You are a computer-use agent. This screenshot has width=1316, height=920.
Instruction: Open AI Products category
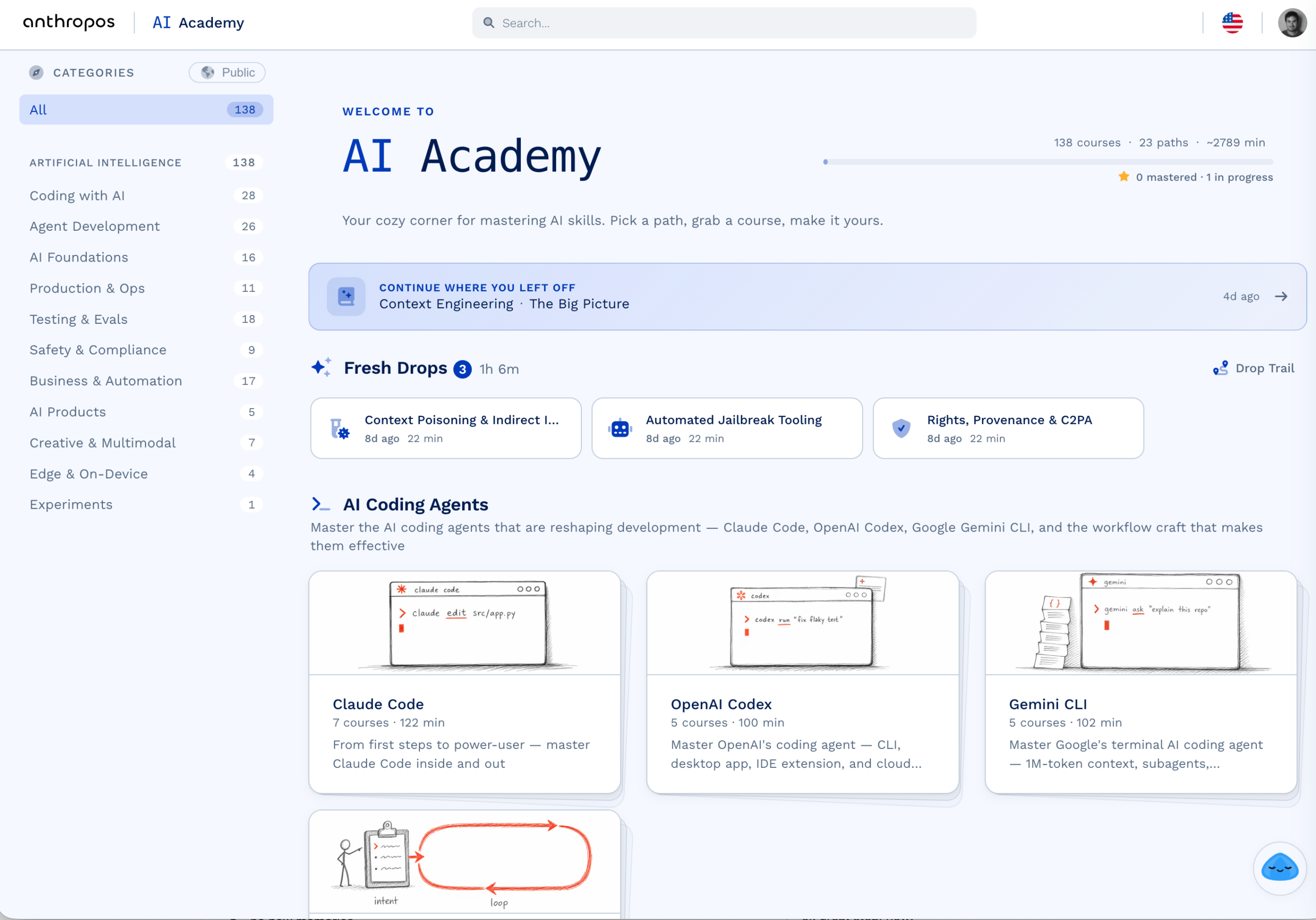pyautogui.click(x=146, y=412)
